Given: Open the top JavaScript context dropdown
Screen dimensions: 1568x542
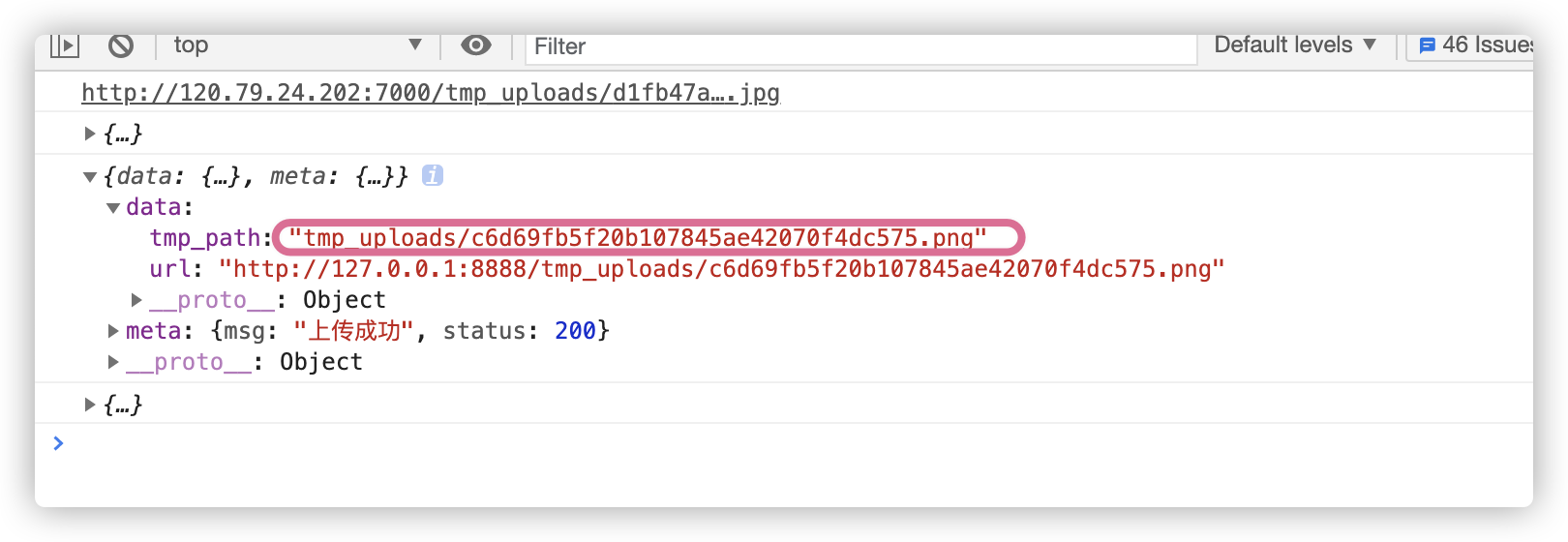Looking at the screenshot, I should pos(297,45).
